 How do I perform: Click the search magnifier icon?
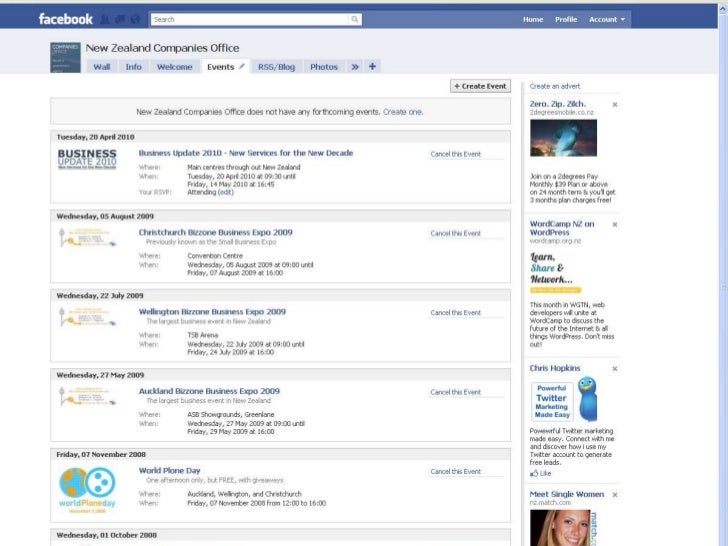pyautogui.click(x=355, y=19)
